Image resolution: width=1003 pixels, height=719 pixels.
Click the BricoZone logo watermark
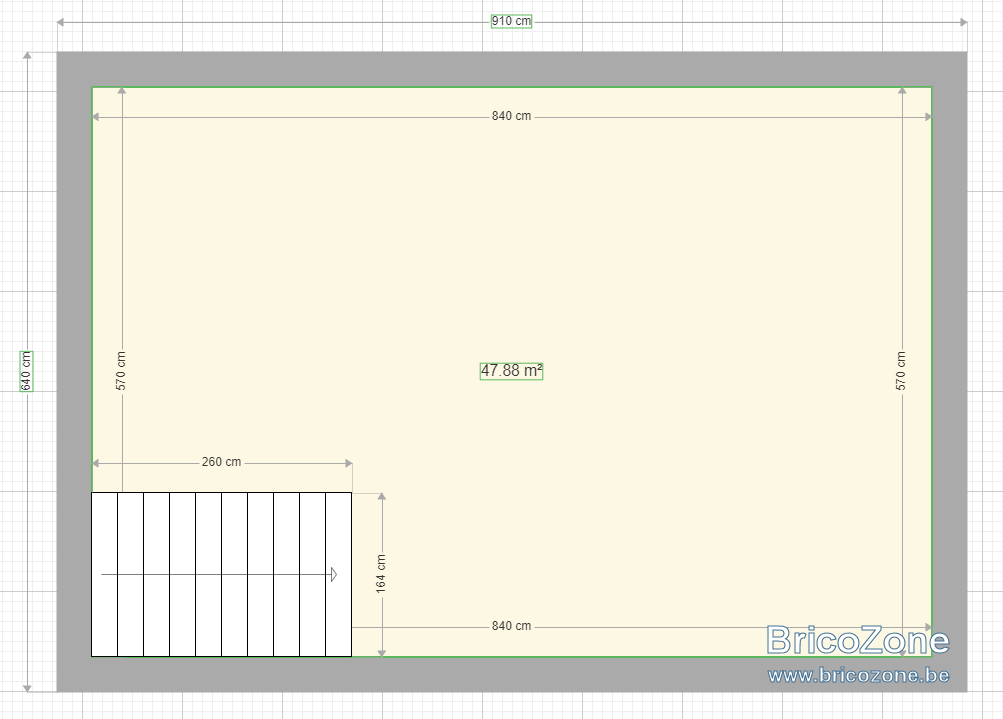(x=858, y=640)
